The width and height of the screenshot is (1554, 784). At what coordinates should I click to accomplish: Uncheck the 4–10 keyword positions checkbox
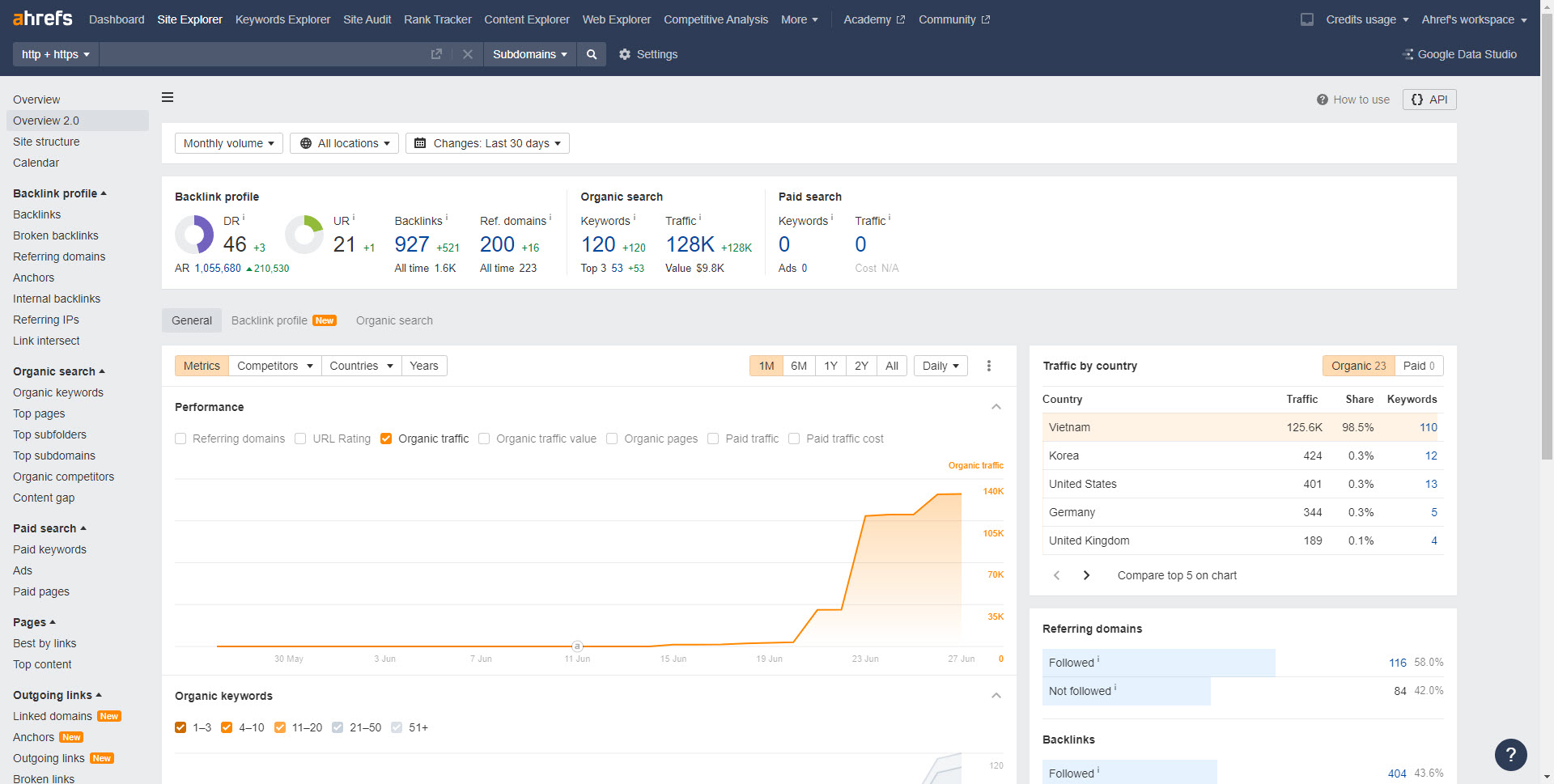tap(227, 727)
